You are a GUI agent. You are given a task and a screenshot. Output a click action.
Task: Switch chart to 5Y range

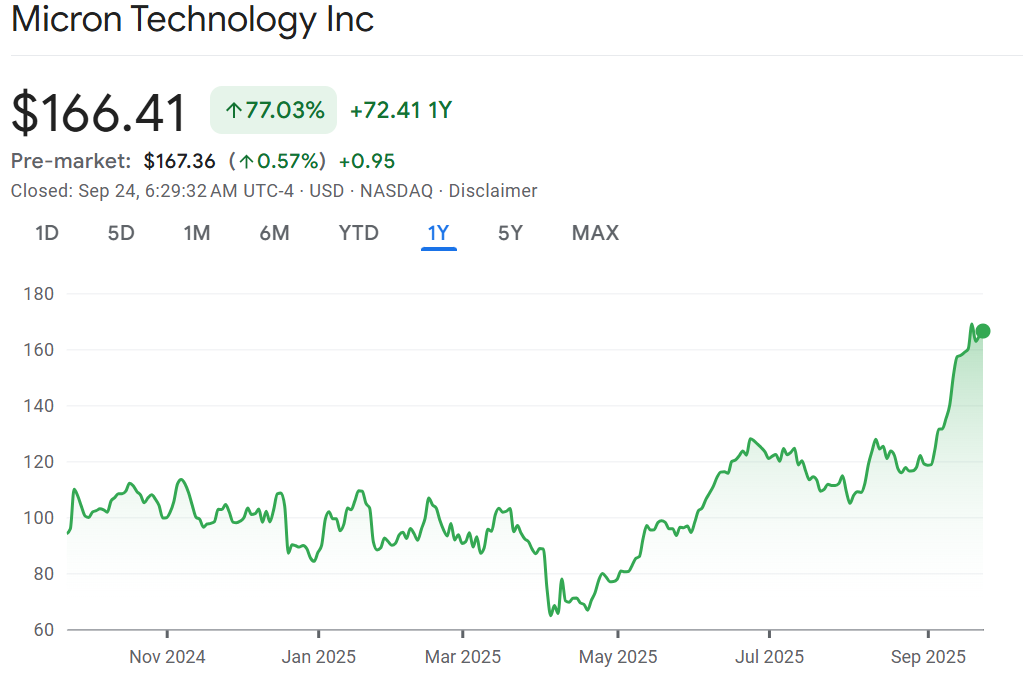510,233
